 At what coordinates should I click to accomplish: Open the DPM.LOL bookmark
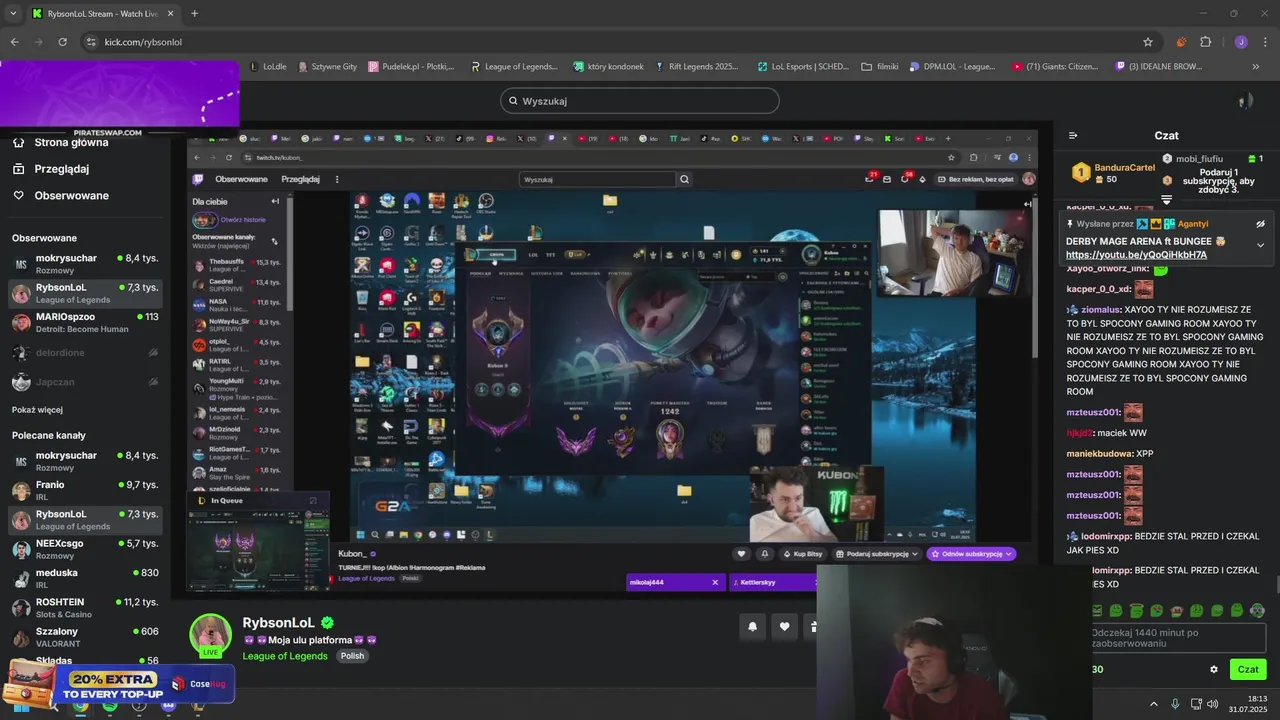point(952,67)
